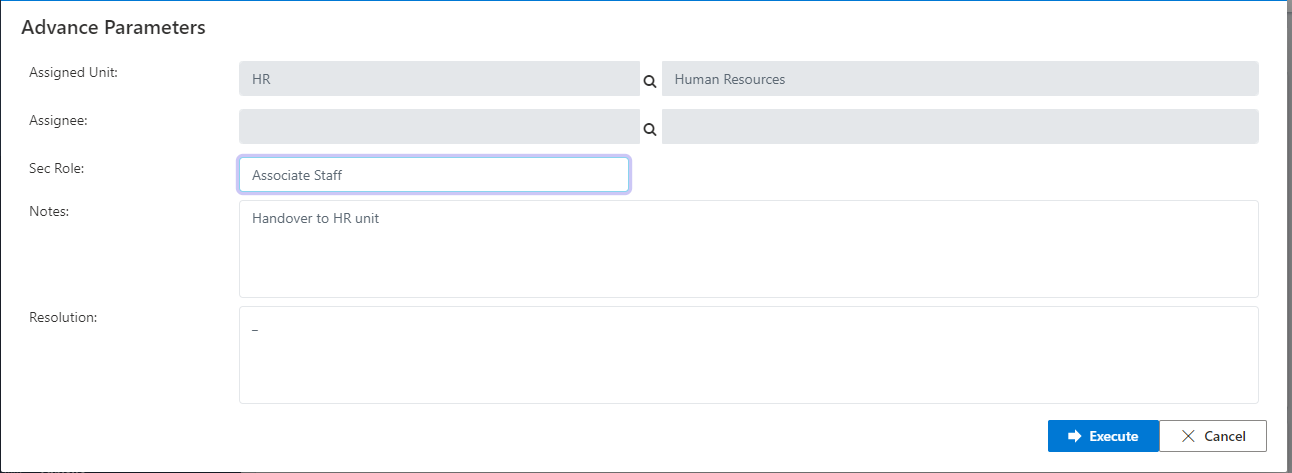1292x473 pixels.
Task: Dismiss the dialog with the Cancel button
Action: pos(1213,436)
